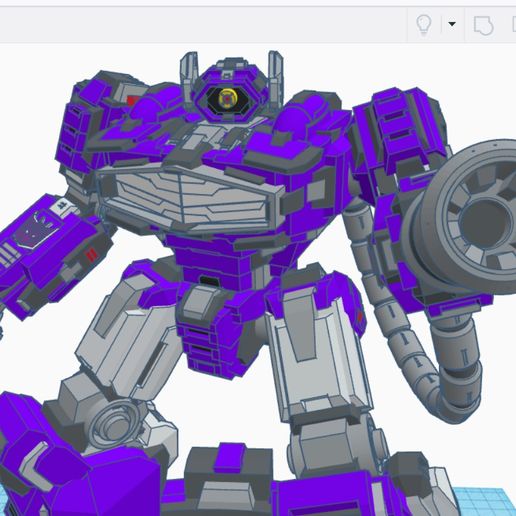Open the dropdown arrow beside the lightbulb
The image size is (516, 516).
pyautogui.click(x=452, y=24)
